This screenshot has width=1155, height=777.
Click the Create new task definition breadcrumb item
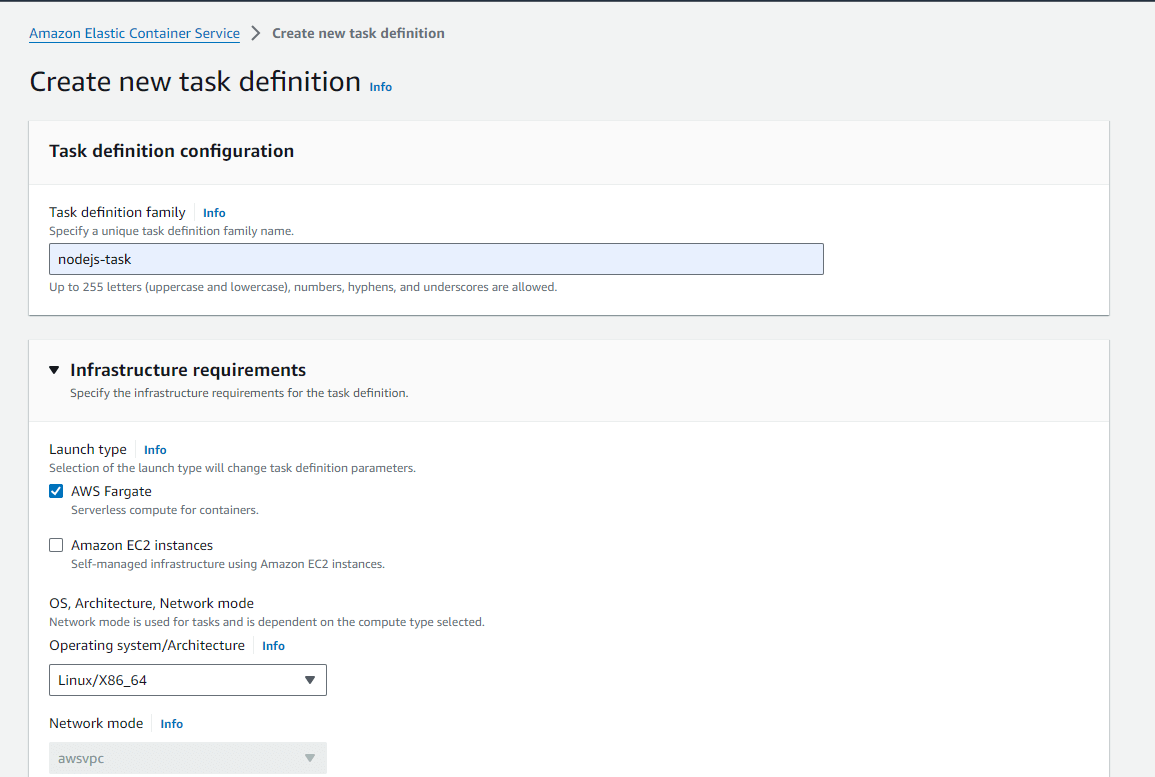click(358, 32)
